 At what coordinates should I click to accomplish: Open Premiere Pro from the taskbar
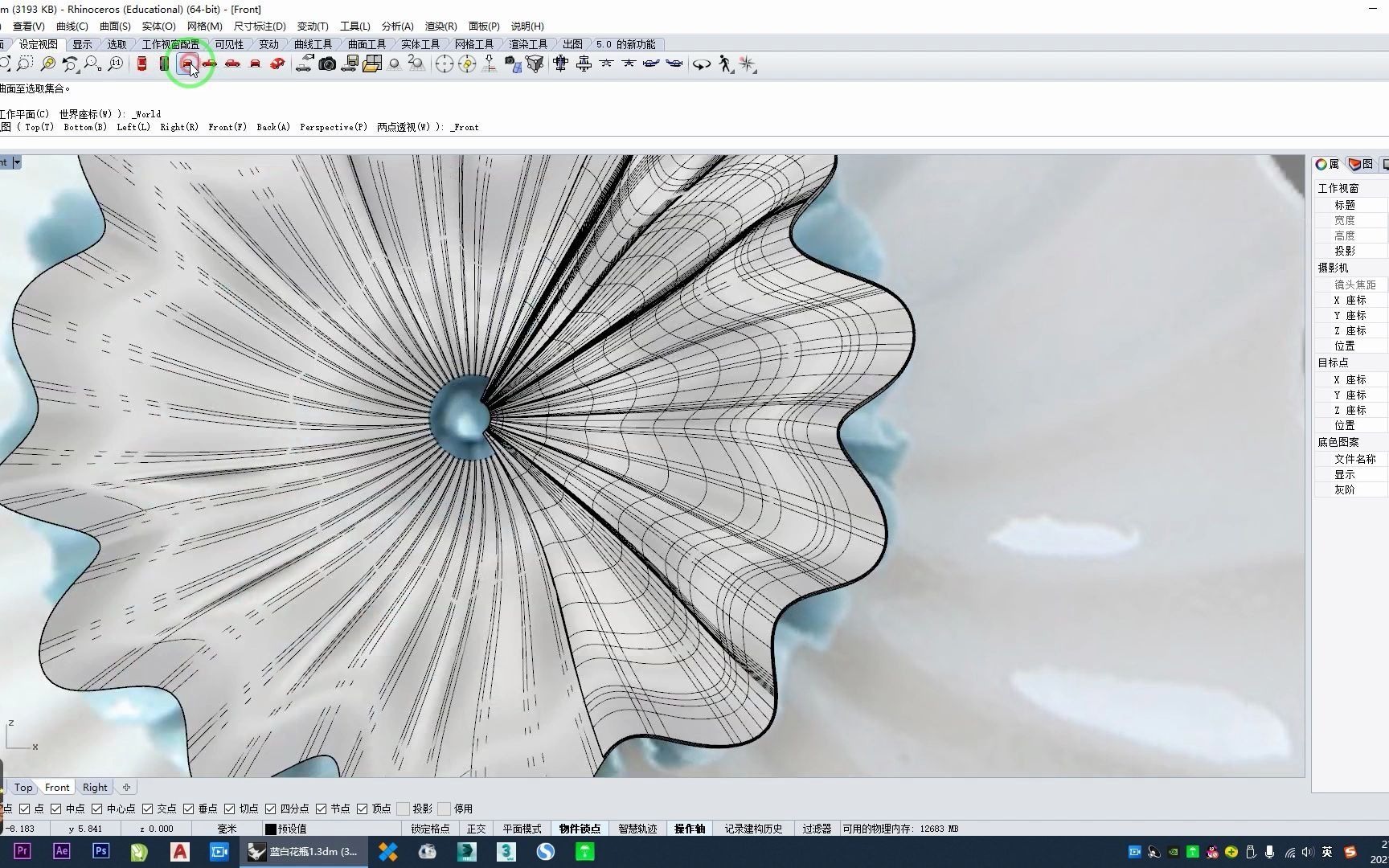[22, 851]
